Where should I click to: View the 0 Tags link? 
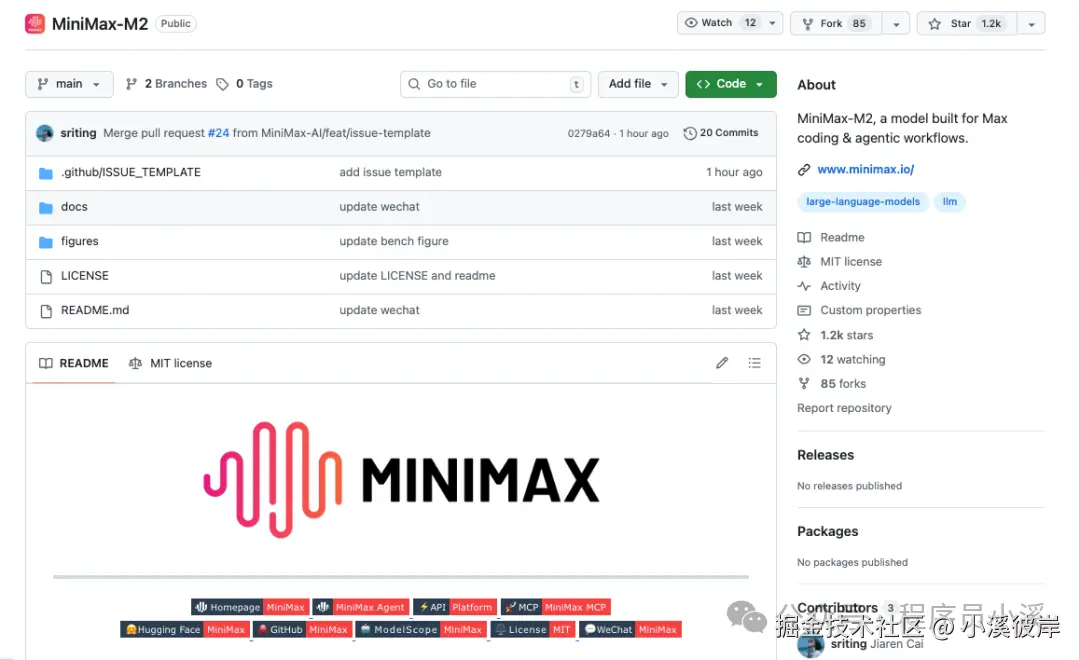(245, 83)
